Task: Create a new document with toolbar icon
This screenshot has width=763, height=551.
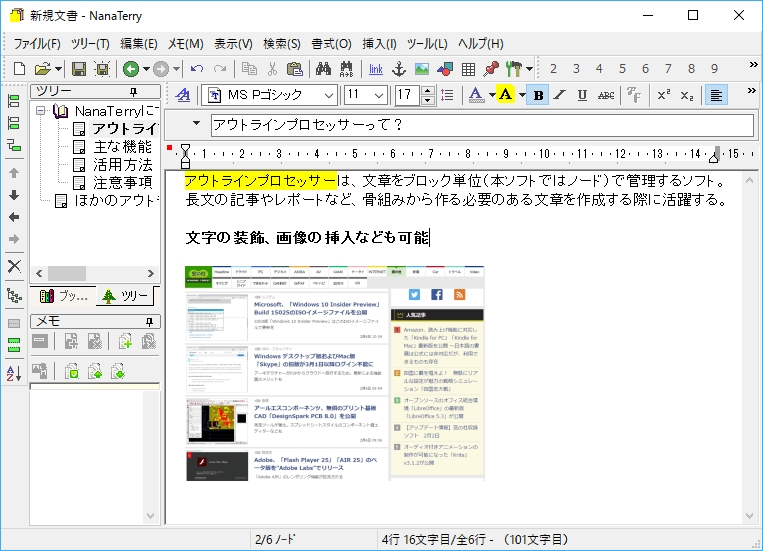Action: [19, 69]
